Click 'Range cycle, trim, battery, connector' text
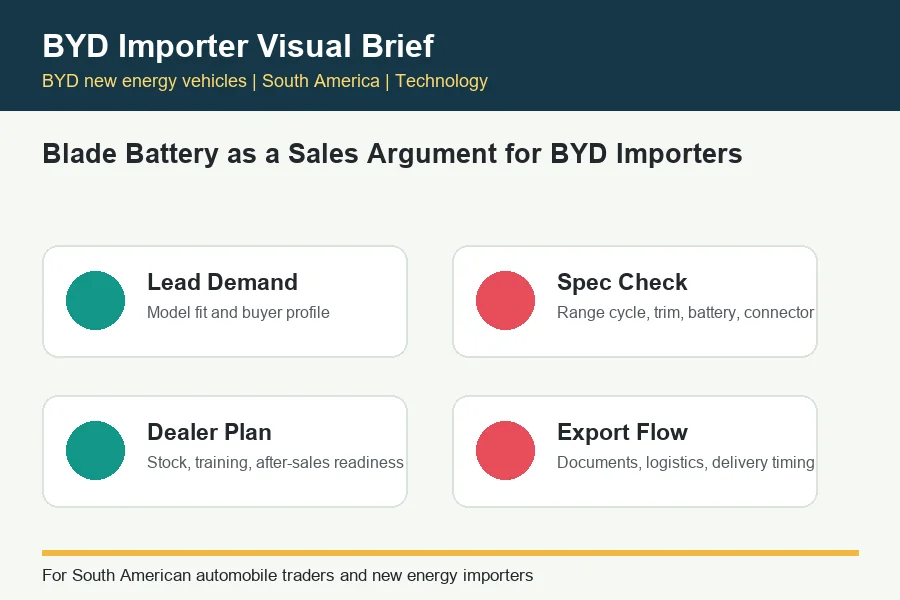The width and height of the screenshot is (900, 600). pyautogui.click(x=685, y=312)
